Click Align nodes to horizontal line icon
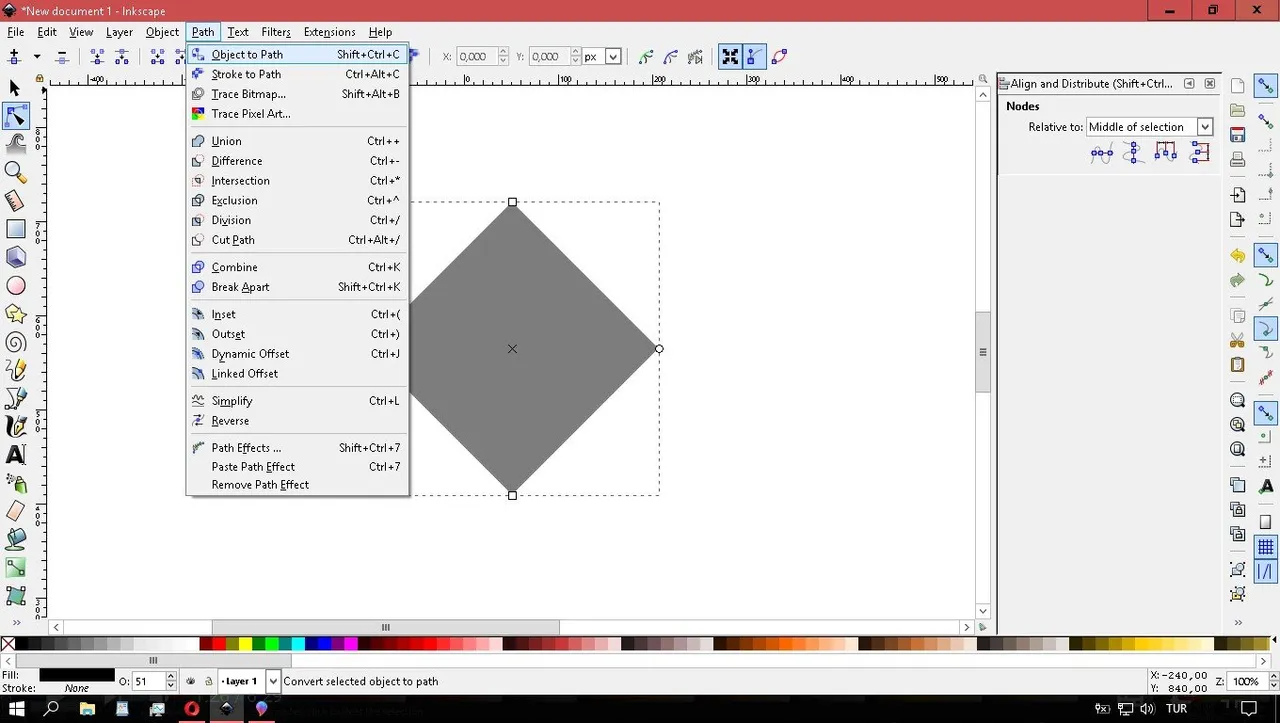The height and width of the screenshot is (723, 1280). pyautogui.click(x=1102, y=153)
